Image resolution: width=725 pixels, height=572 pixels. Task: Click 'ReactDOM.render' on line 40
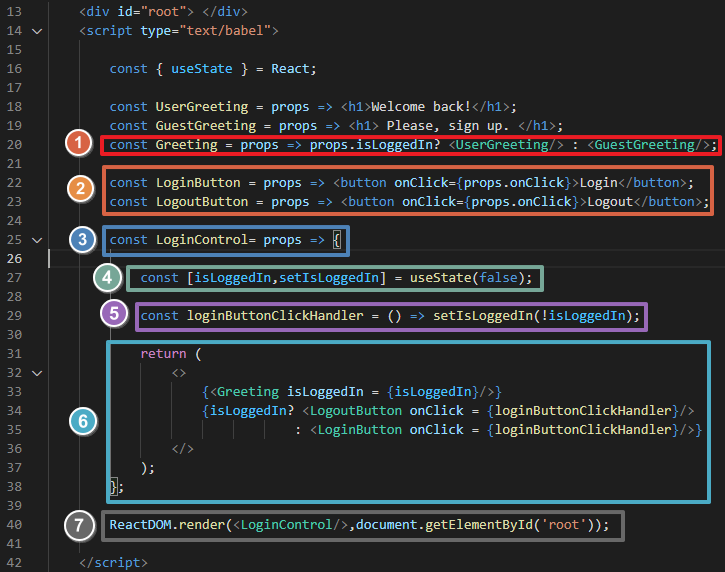(167, 525)
